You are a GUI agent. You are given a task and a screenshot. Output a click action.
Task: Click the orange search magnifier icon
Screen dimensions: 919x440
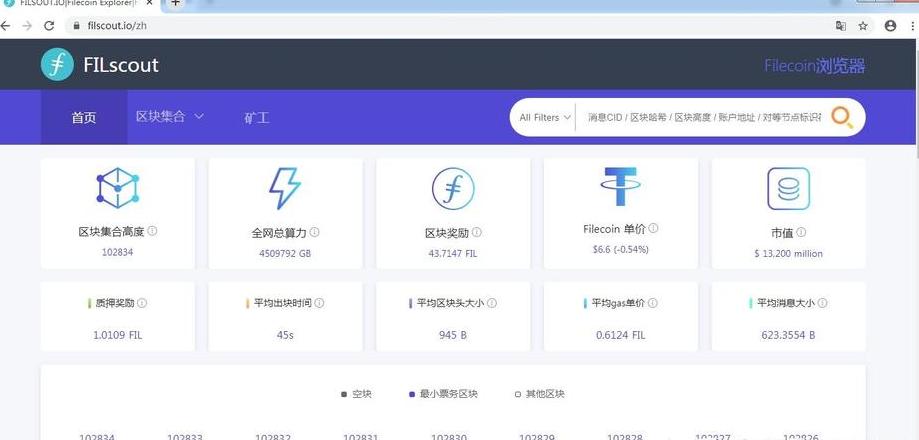[842, 117]
